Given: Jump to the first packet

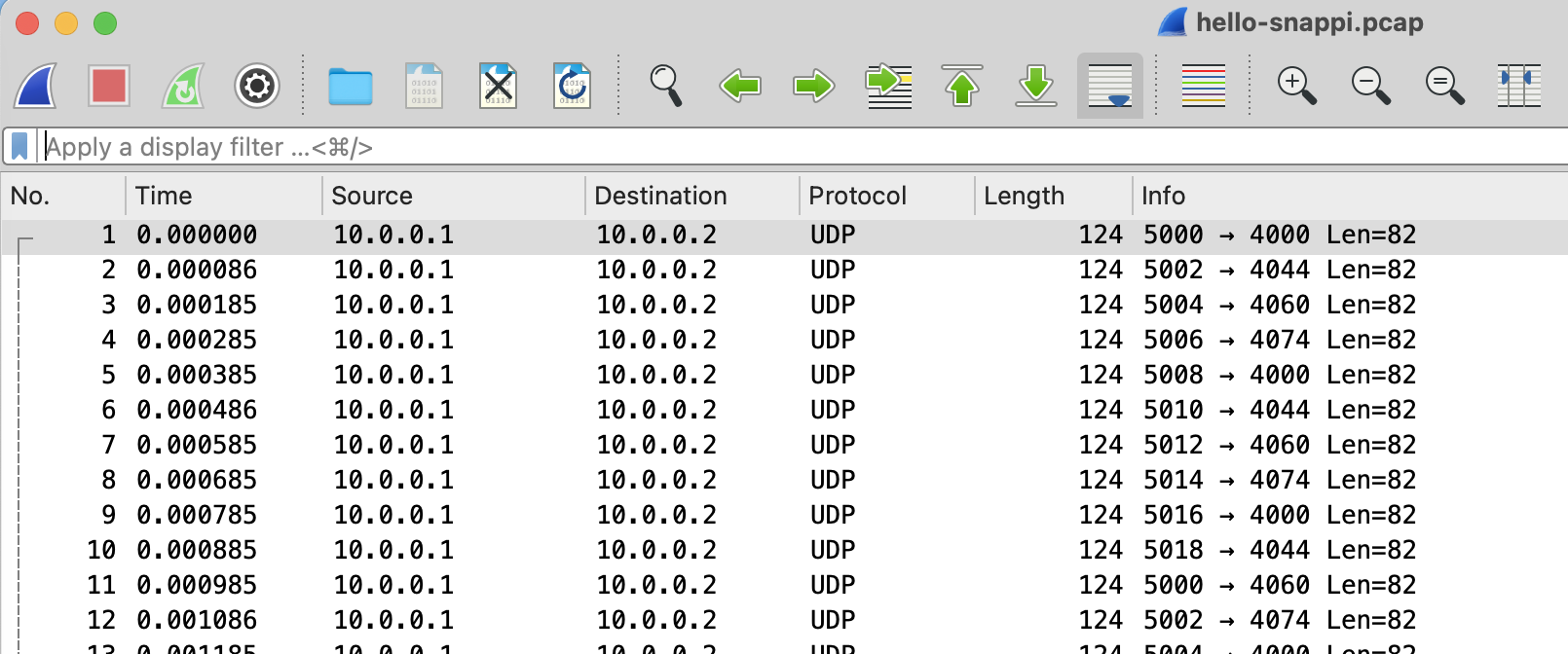Looking at the screenshot, I should pos(962,86).
